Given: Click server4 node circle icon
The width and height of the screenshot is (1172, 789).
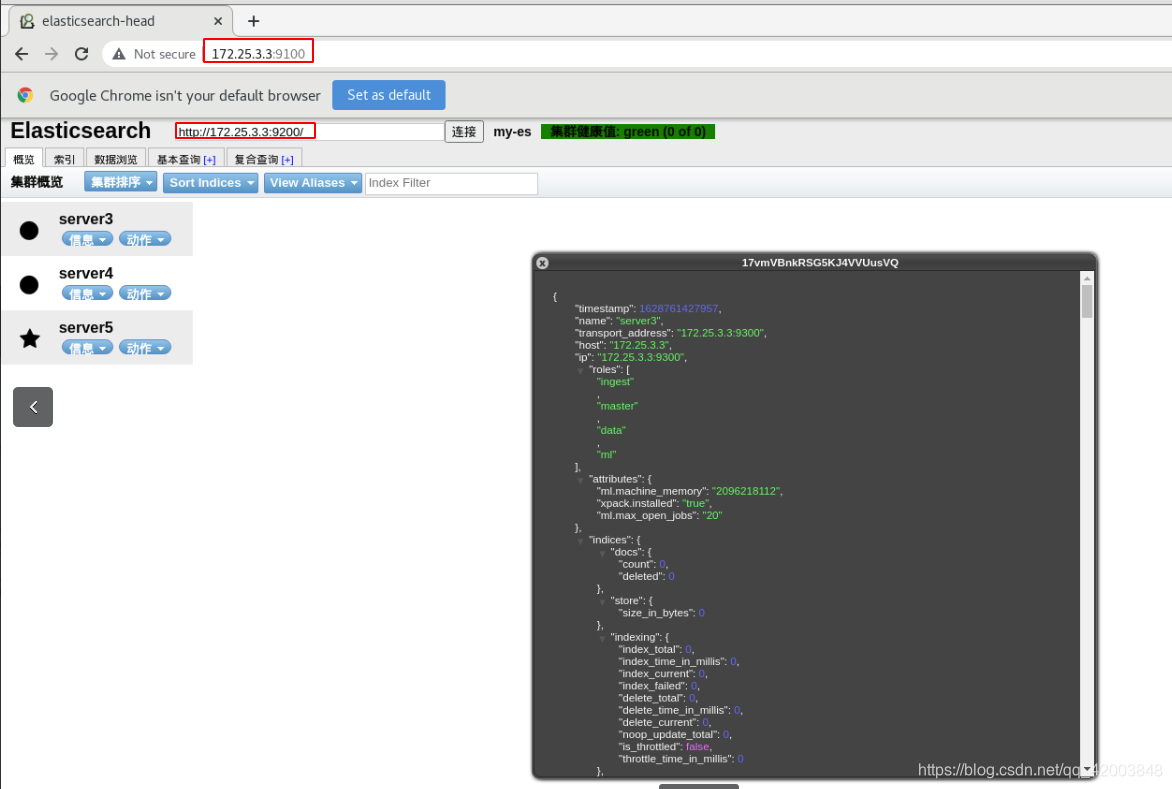Looking at the screenshot, I should [29, 285].
